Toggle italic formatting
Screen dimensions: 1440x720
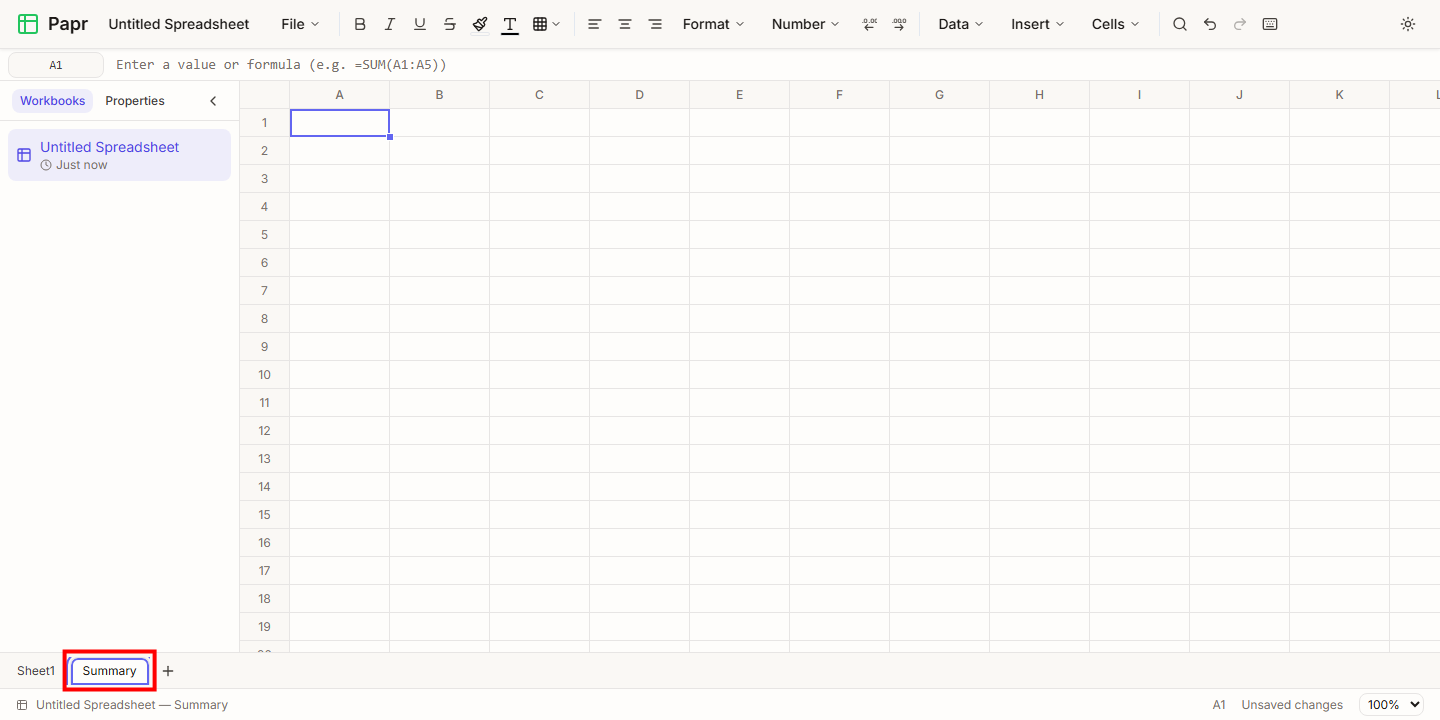390,24
